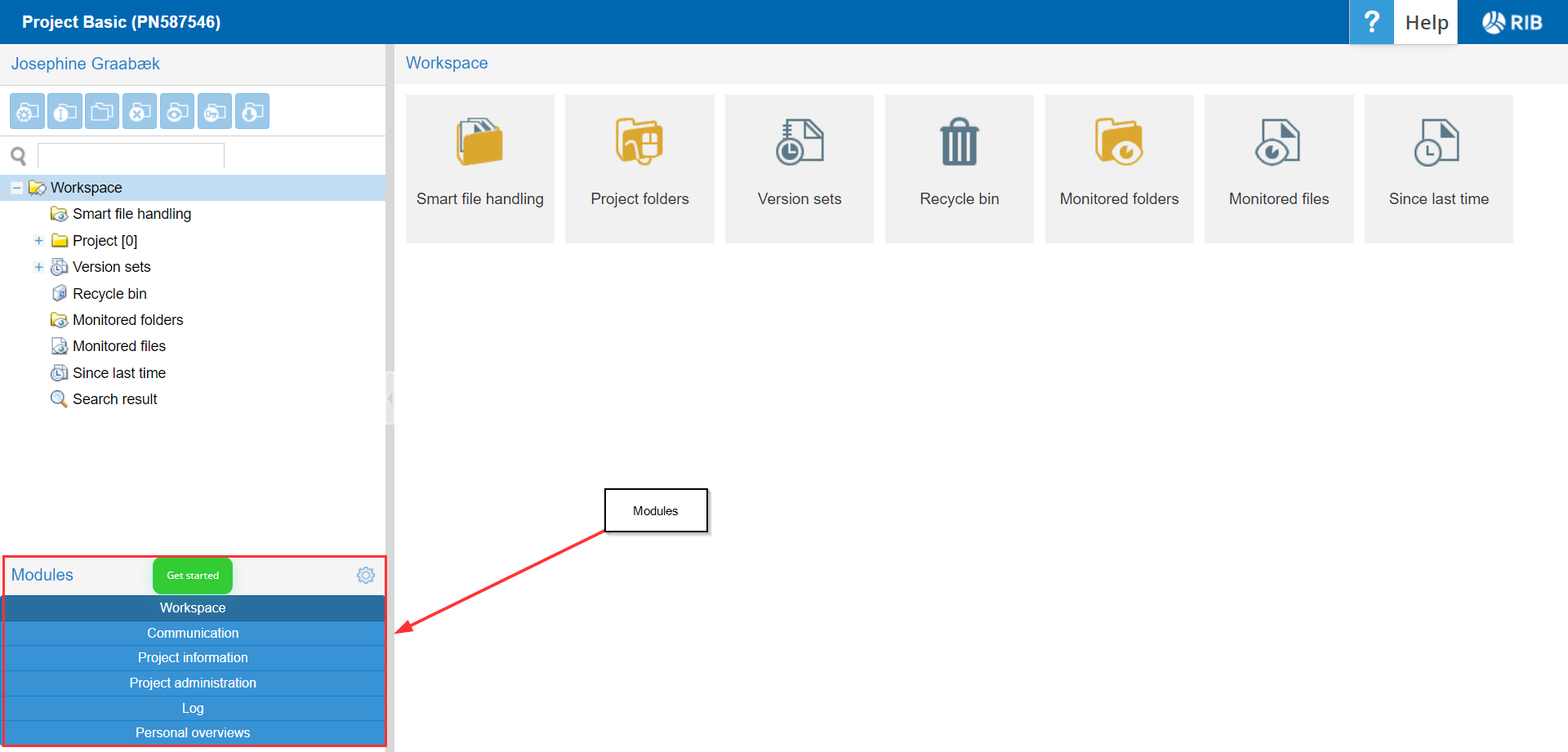Click the question mark help icon
The width and height of the screenshot is (1568, 752).
point(1371,22)
